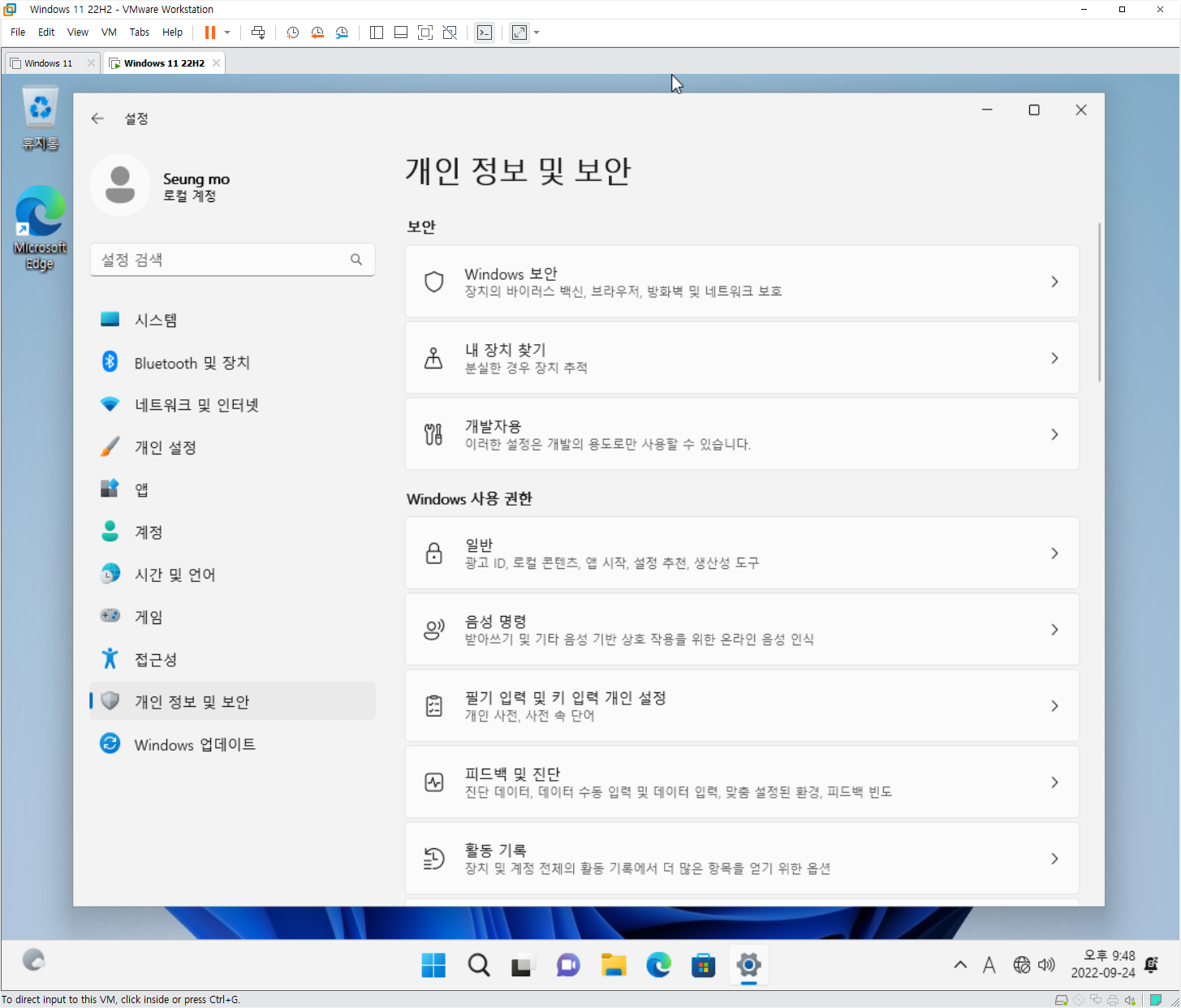Open the Tabs menu
Screen dimensions: 1181x1008
tap(140, 32)
